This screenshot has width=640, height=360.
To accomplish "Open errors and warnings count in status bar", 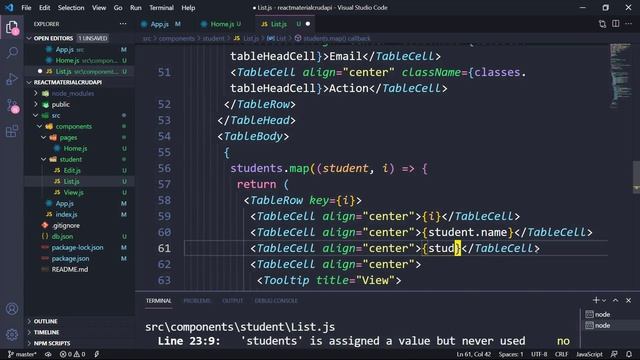I will coord(73,354).
